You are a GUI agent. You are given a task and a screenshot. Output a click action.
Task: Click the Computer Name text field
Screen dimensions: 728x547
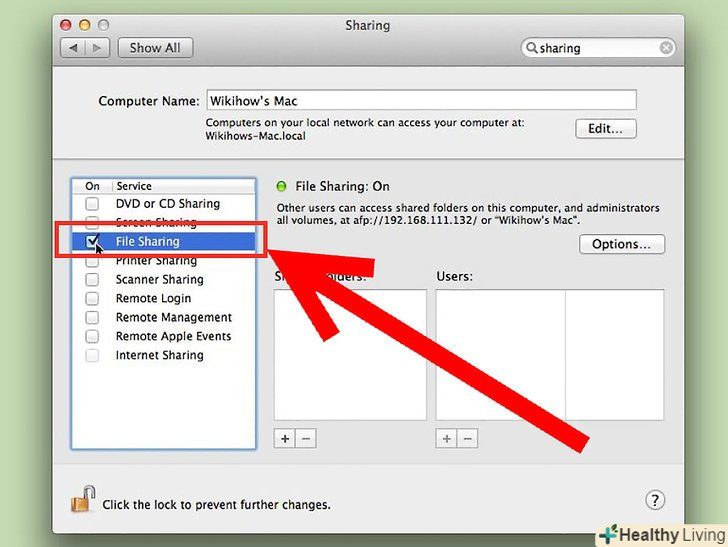pyautogui.click(x=421, y=100)
